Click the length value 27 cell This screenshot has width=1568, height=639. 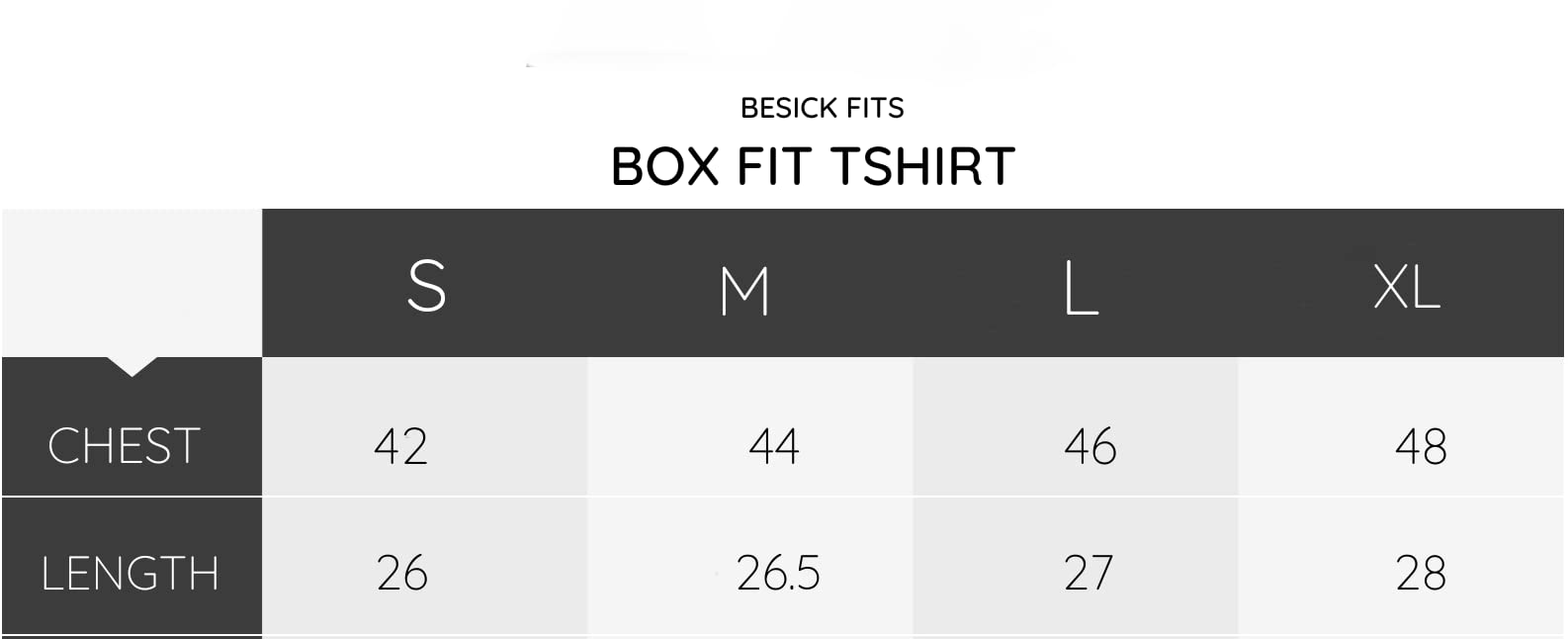tap(1089, 574)
